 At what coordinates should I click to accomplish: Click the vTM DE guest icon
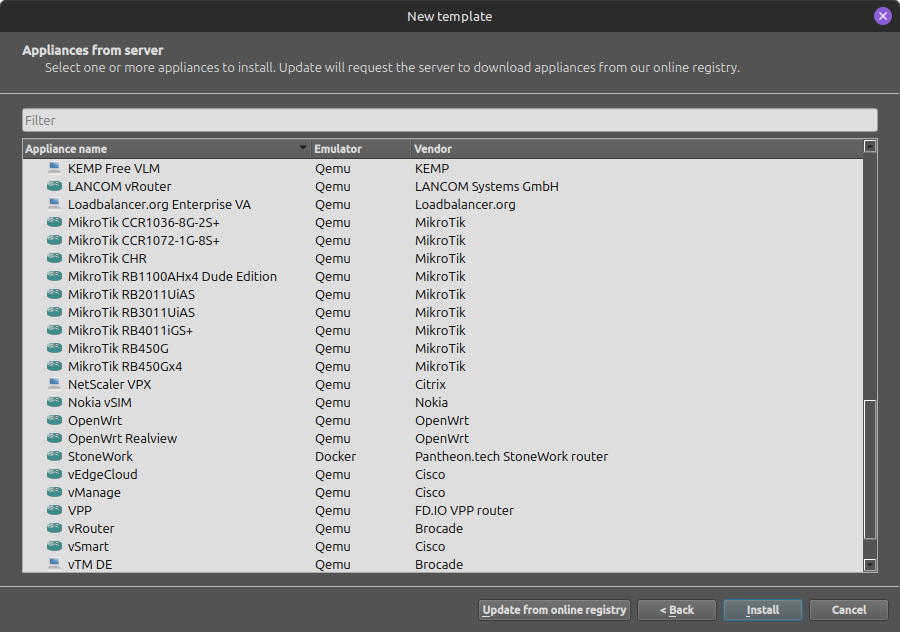(55, 564)
